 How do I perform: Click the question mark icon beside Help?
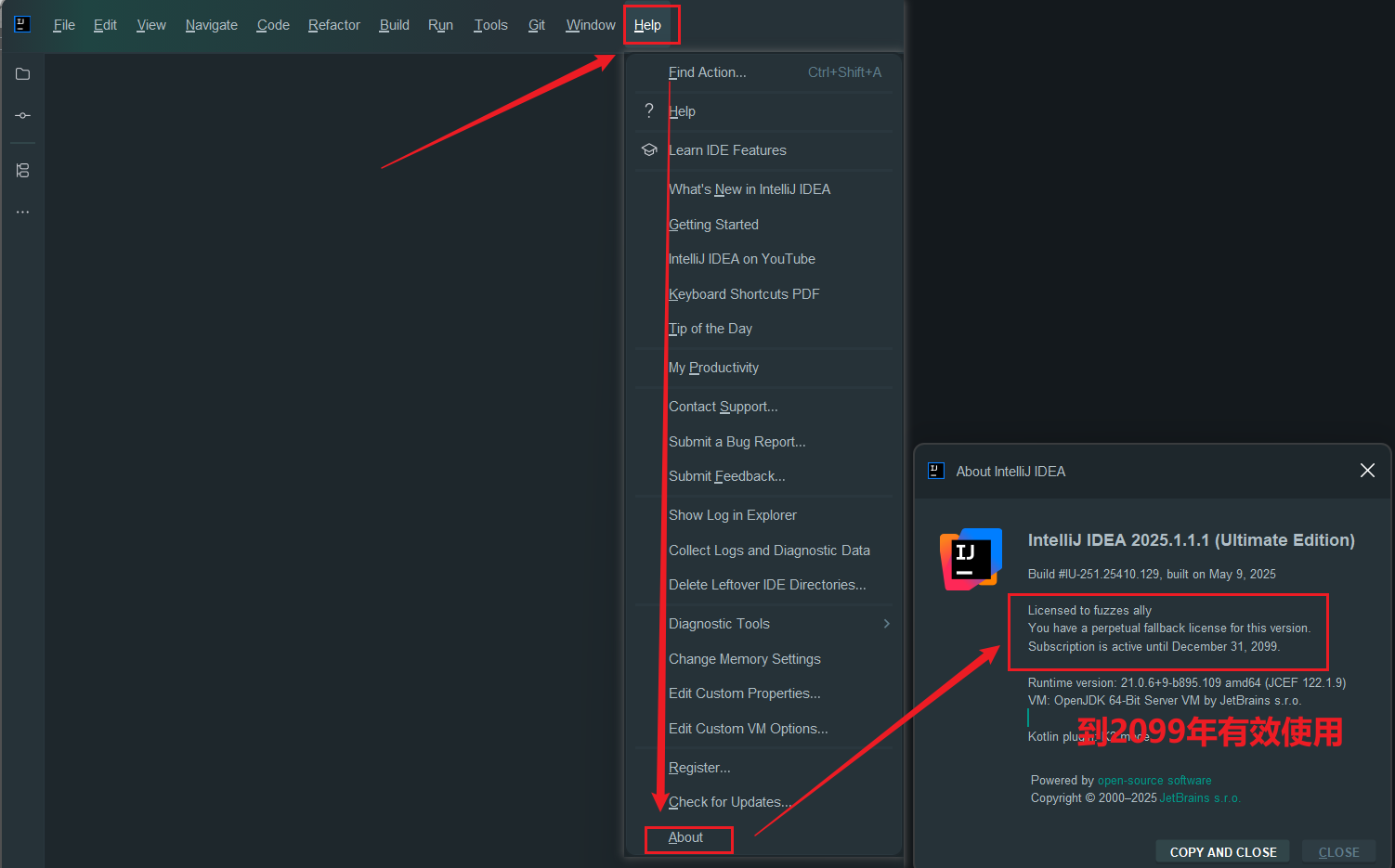tap(649, 110)
